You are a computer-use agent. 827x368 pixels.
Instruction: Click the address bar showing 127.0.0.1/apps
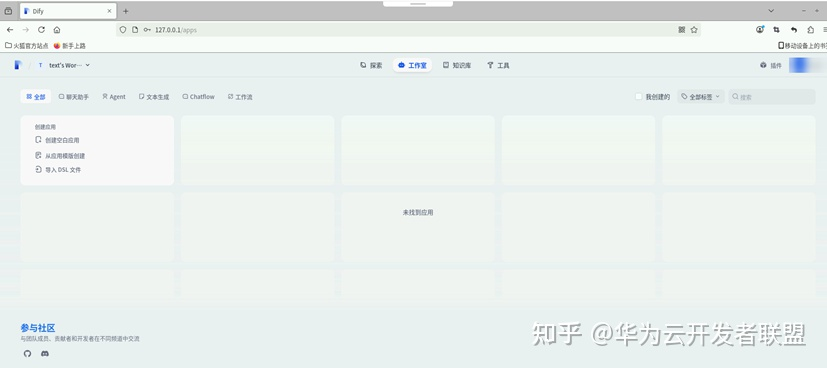pyautogui.click(x=409, y=30)
